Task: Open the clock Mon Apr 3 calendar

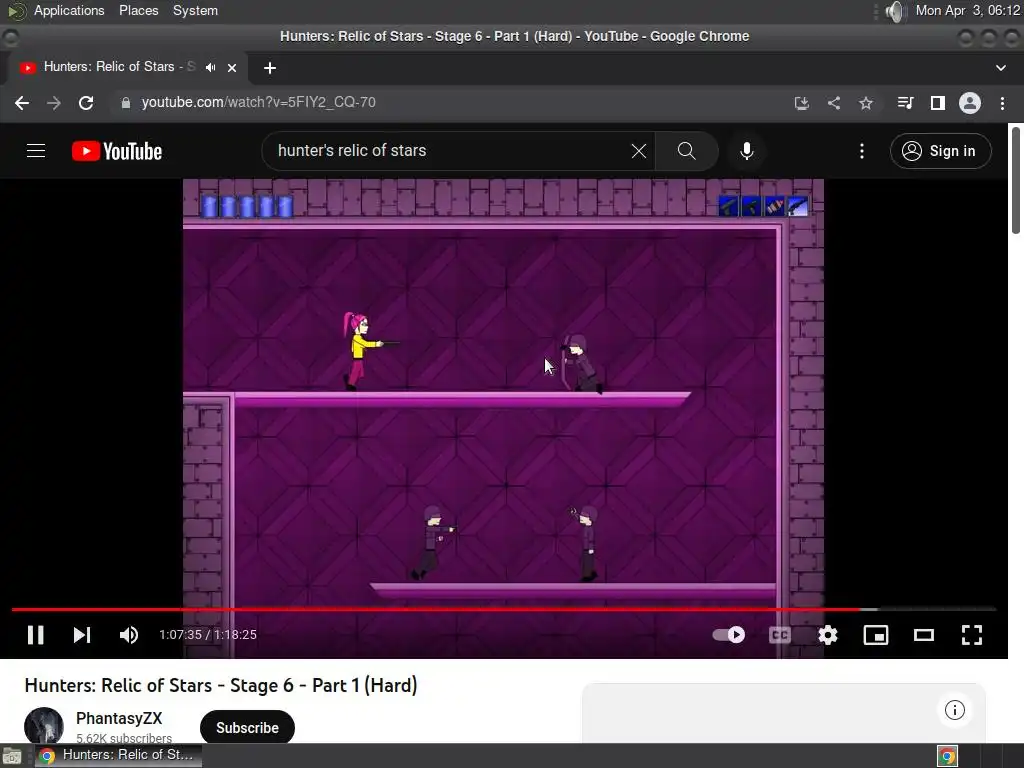Action: tap(968, 10)
